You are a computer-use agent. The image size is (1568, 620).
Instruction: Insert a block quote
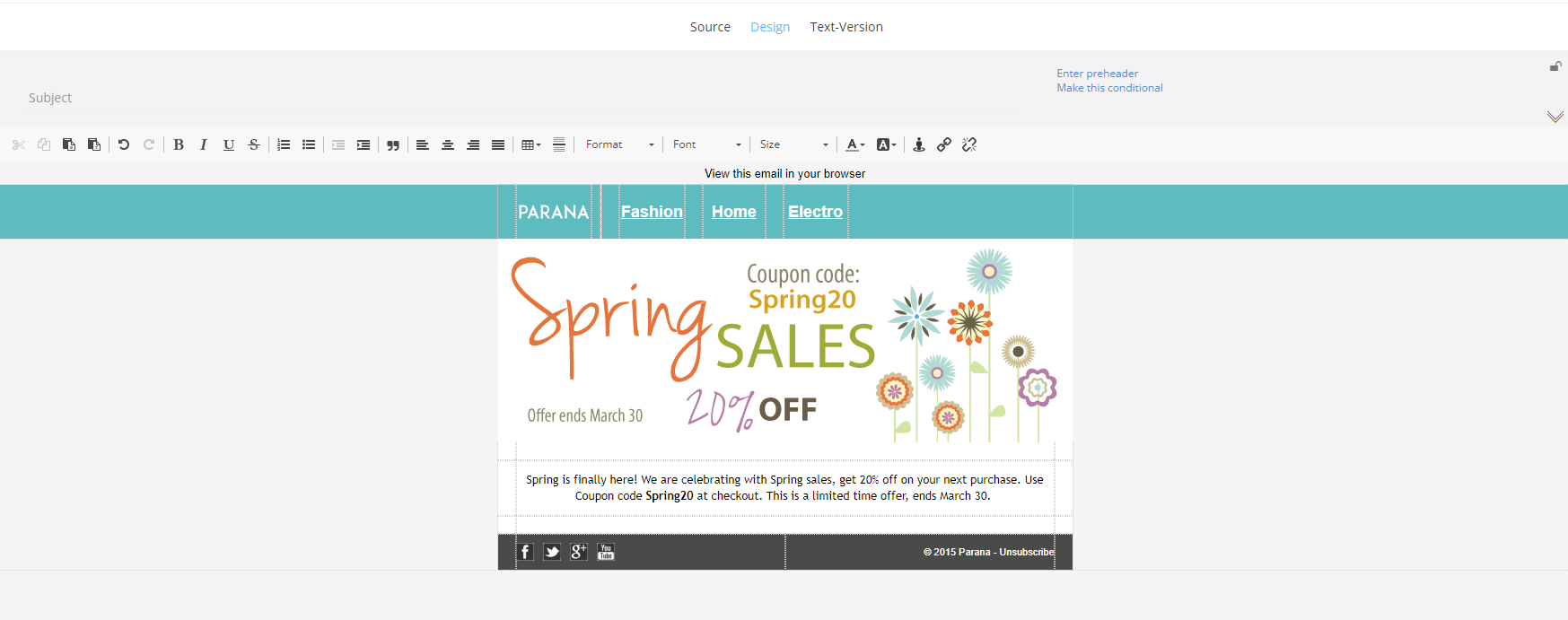point(393,144)
